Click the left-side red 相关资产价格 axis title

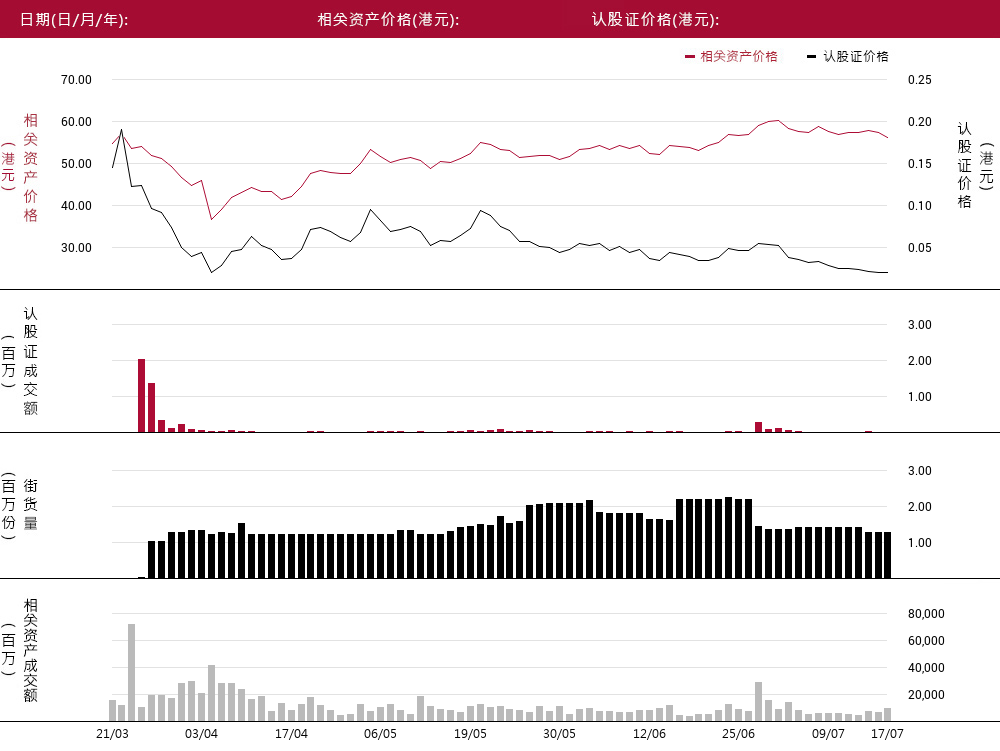(31, 168)
